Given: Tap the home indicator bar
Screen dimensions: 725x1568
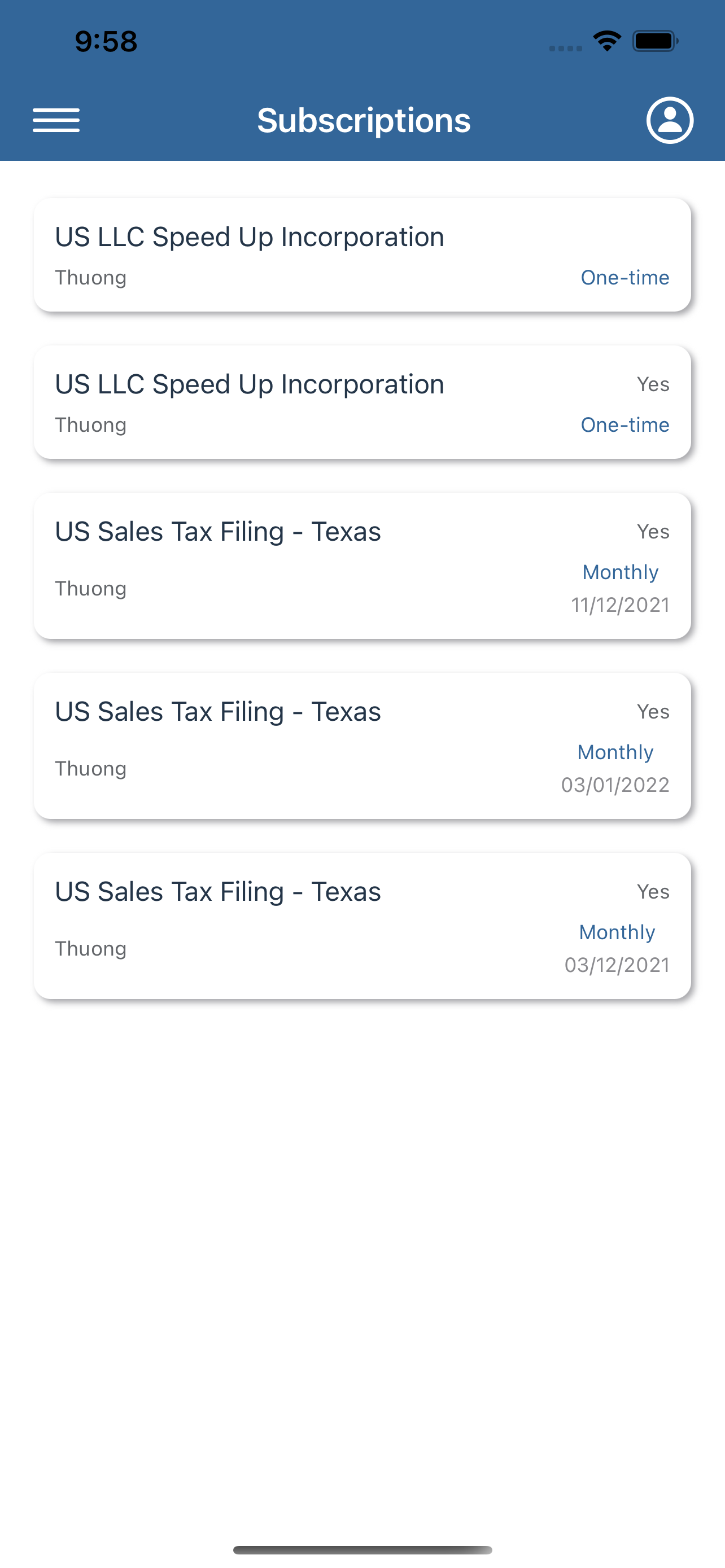Looking at the screenshot, I should click(x=362, y=1550).
